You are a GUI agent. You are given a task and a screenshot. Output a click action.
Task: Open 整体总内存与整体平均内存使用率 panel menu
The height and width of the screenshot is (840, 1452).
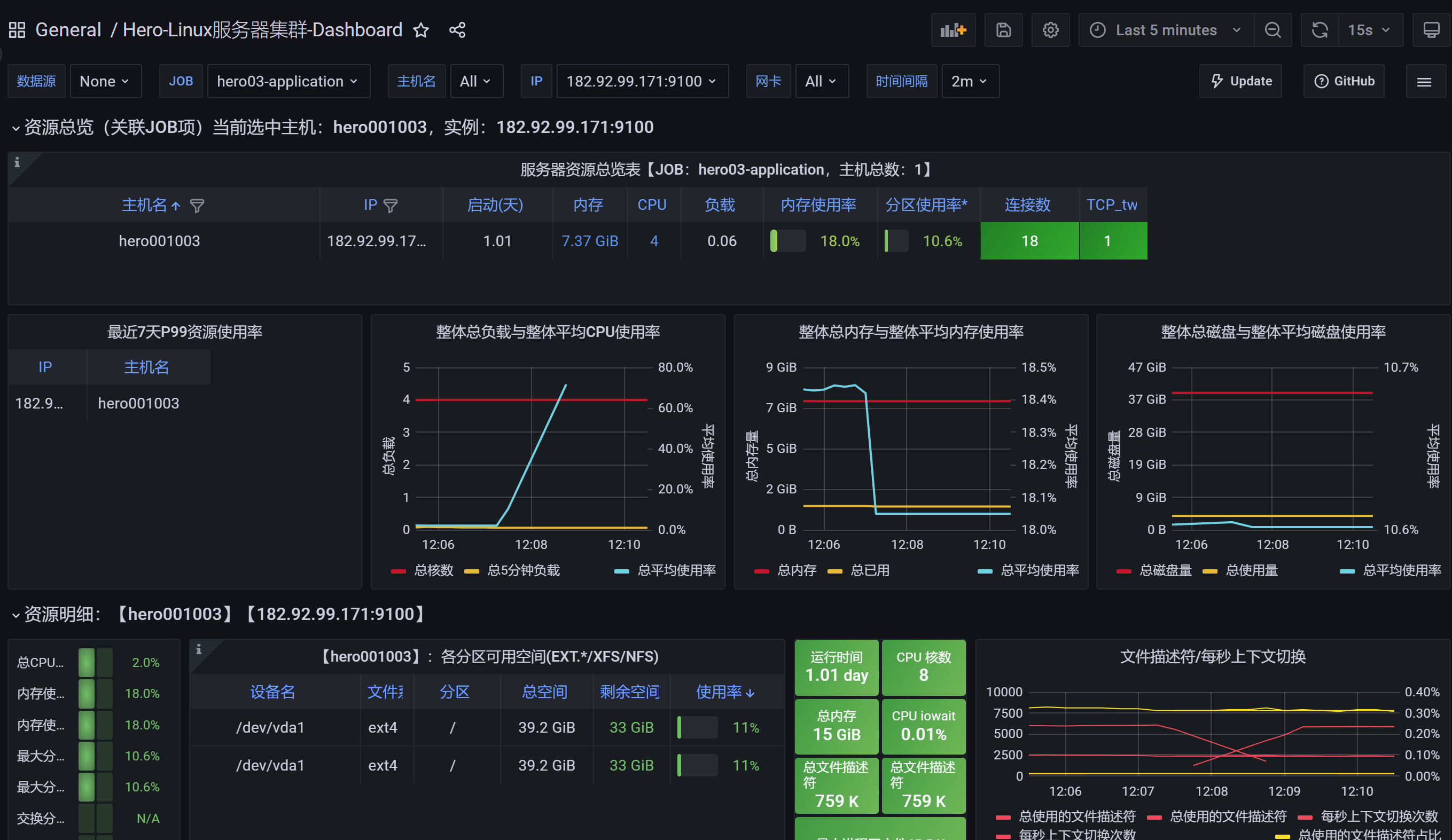[910, 332]
